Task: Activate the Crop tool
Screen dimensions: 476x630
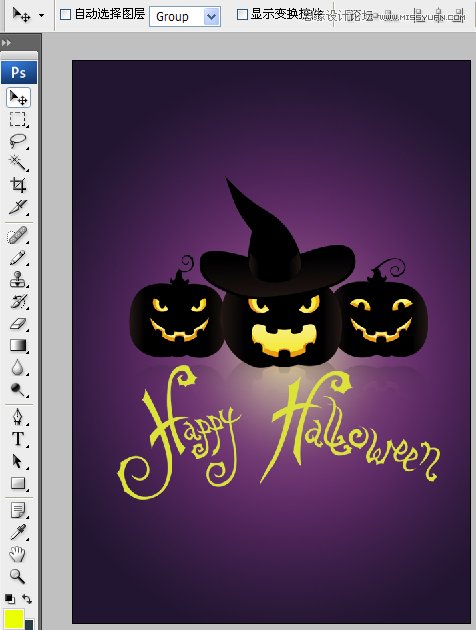Action: (x=18, y=185)
